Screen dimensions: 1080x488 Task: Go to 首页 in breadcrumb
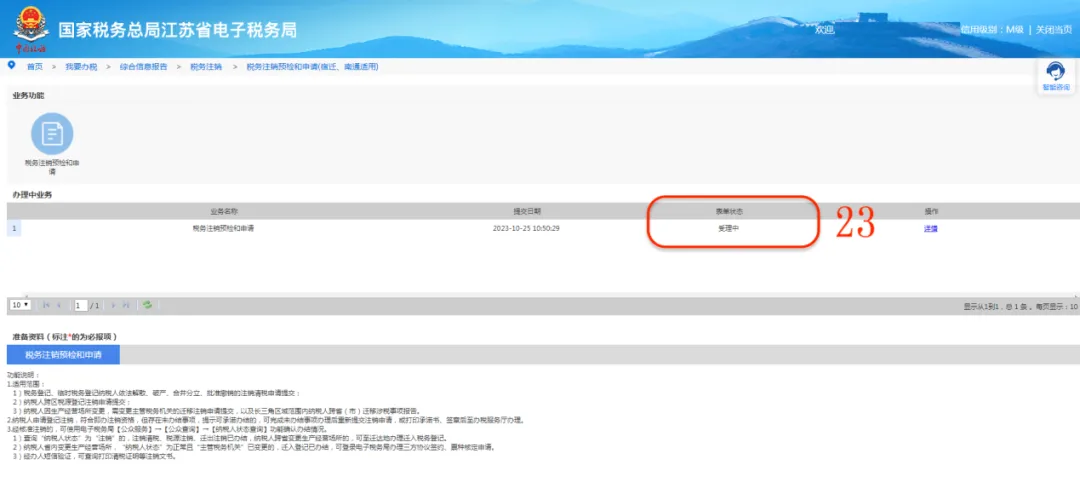click(x=34, y=67)
